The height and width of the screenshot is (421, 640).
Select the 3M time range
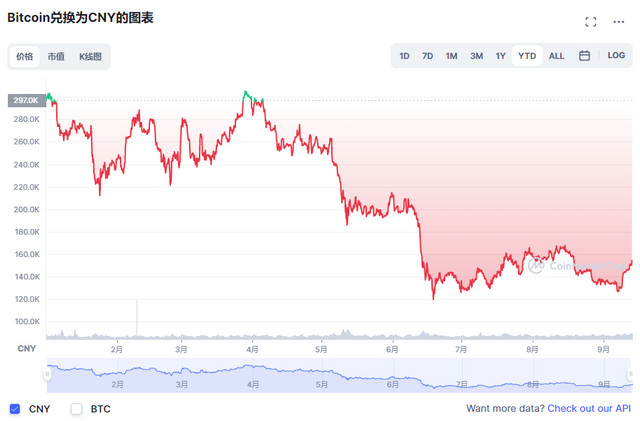point(476,56)
